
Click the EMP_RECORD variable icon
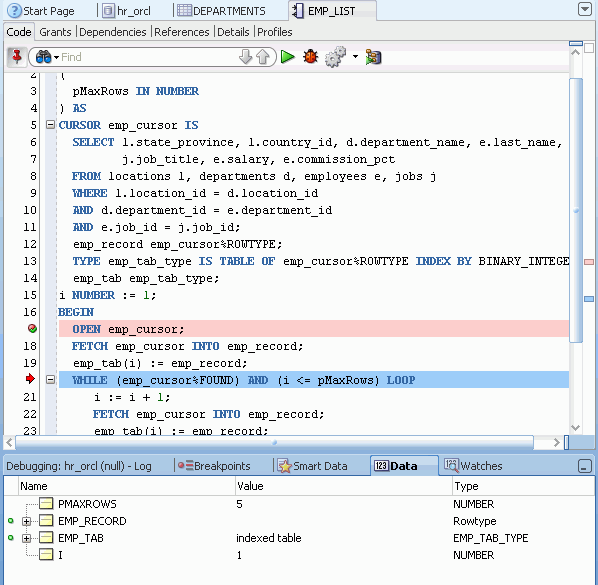(x=46, y=521)
